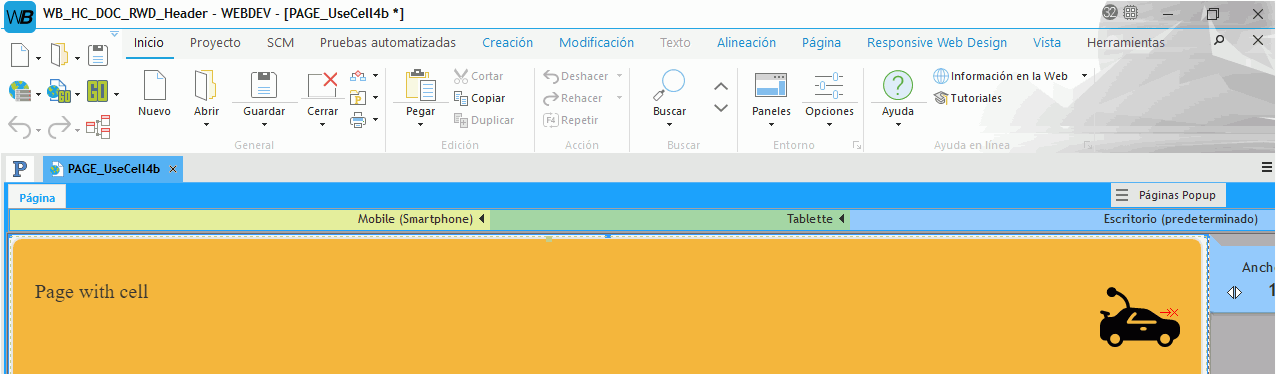Open the Abrir dropdown arrow
This screenshot has width=1276, height=374.
pyautogui.click(x=206, y=124)
